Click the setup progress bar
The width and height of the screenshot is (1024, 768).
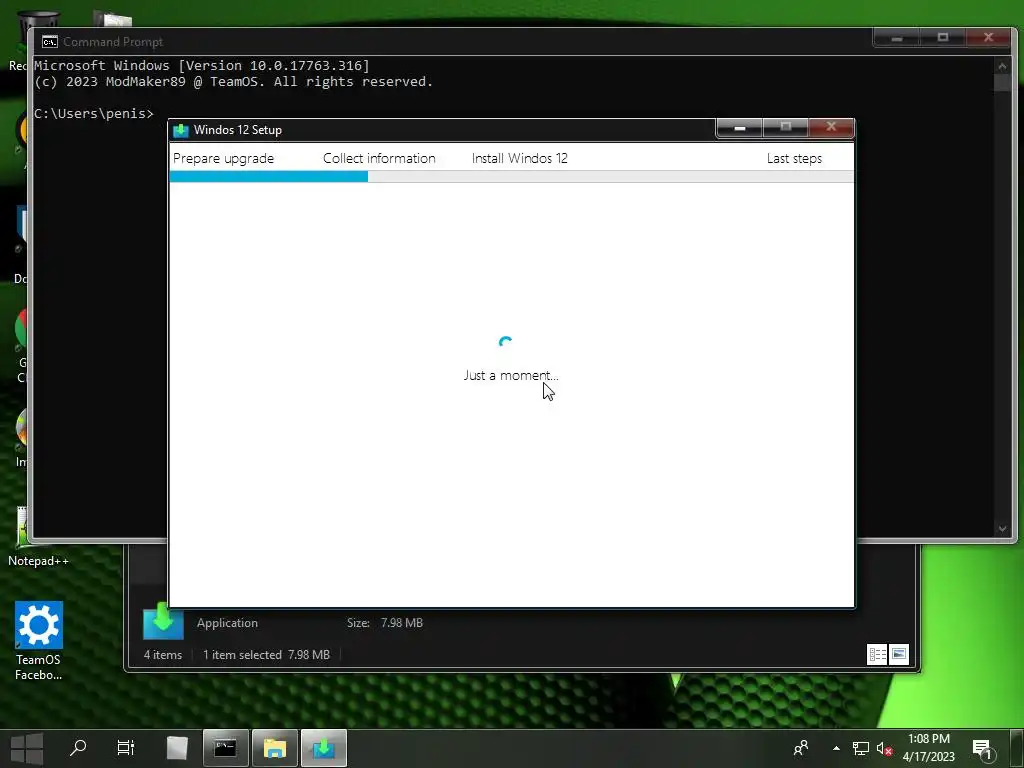511,176
